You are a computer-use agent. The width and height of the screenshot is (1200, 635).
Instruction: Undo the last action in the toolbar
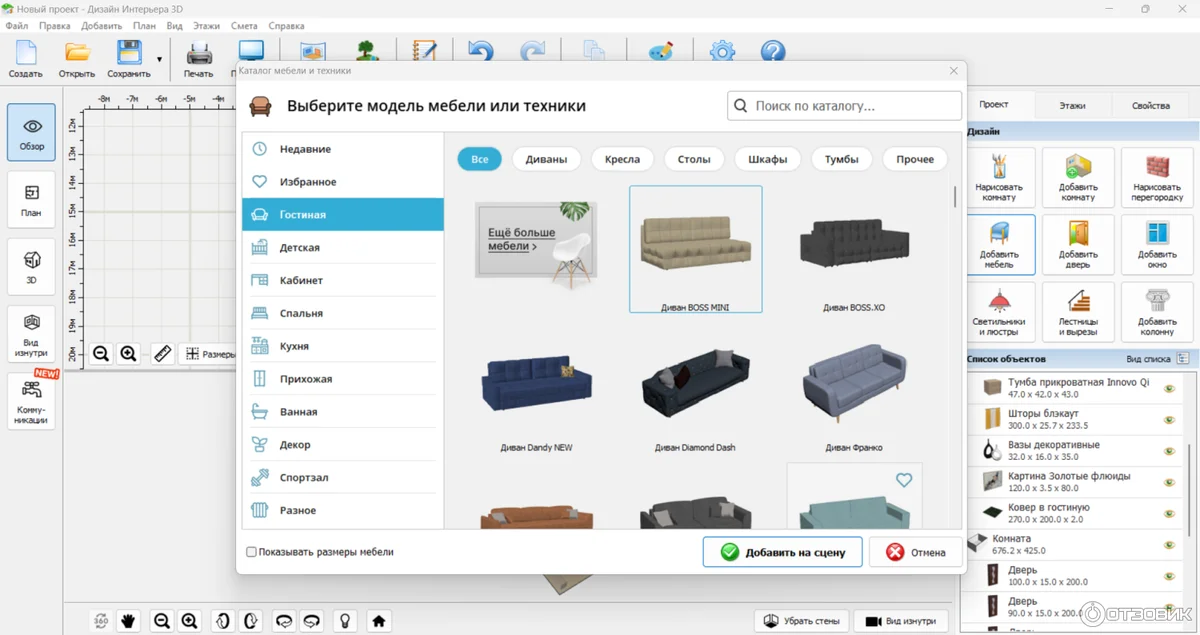point(480,52)
